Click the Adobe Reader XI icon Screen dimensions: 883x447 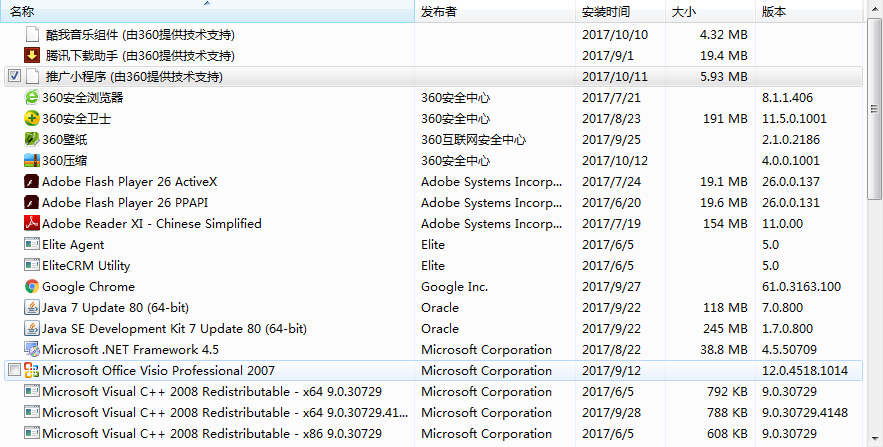coord(32,224)
